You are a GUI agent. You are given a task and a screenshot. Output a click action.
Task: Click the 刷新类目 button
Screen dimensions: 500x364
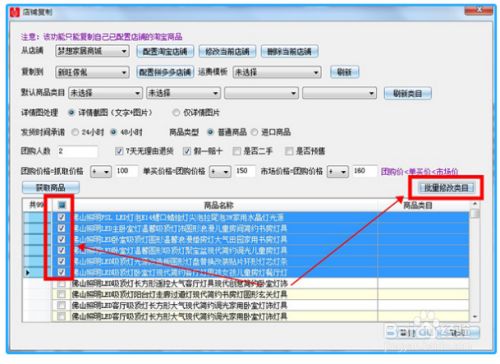coord(407,93)
